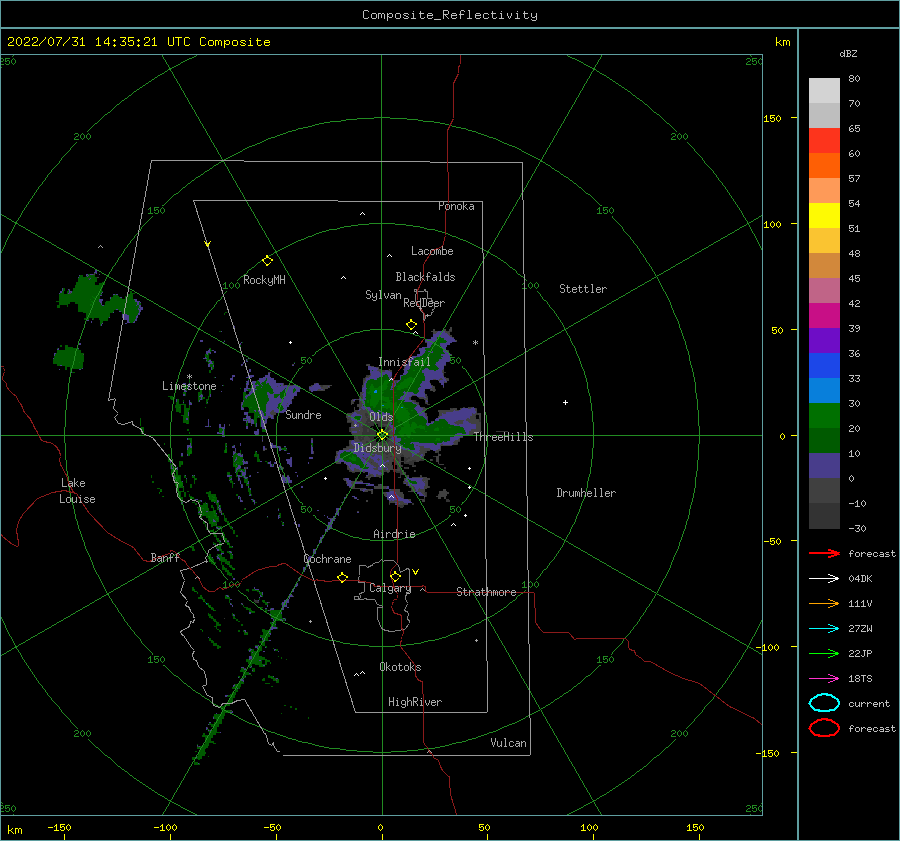Click the RockyMH label
The image size is (900, 841).
point(264,280)
